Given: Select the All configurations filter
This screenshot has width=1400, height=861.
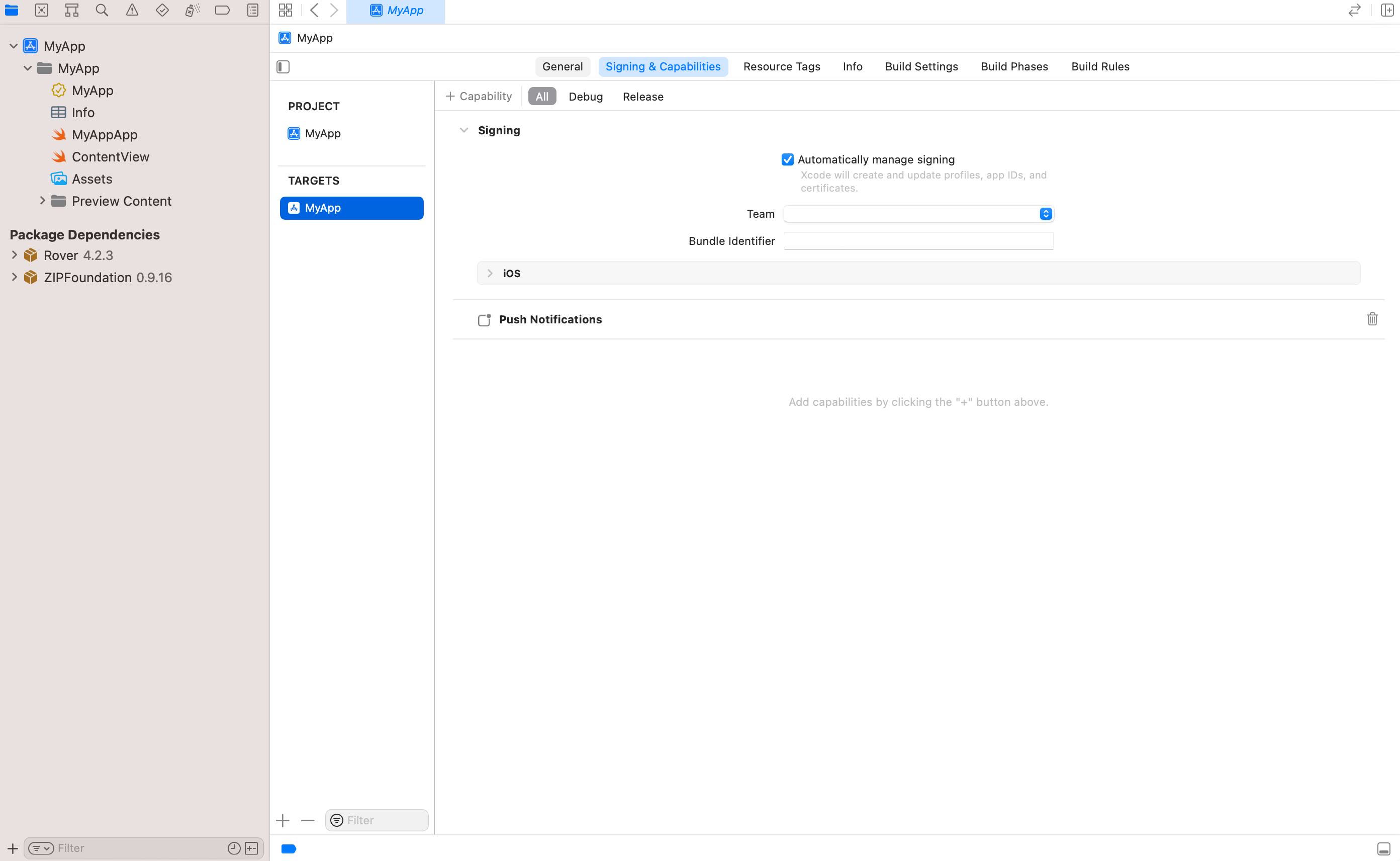Looking at the screenshot, I should pos(542,96).
